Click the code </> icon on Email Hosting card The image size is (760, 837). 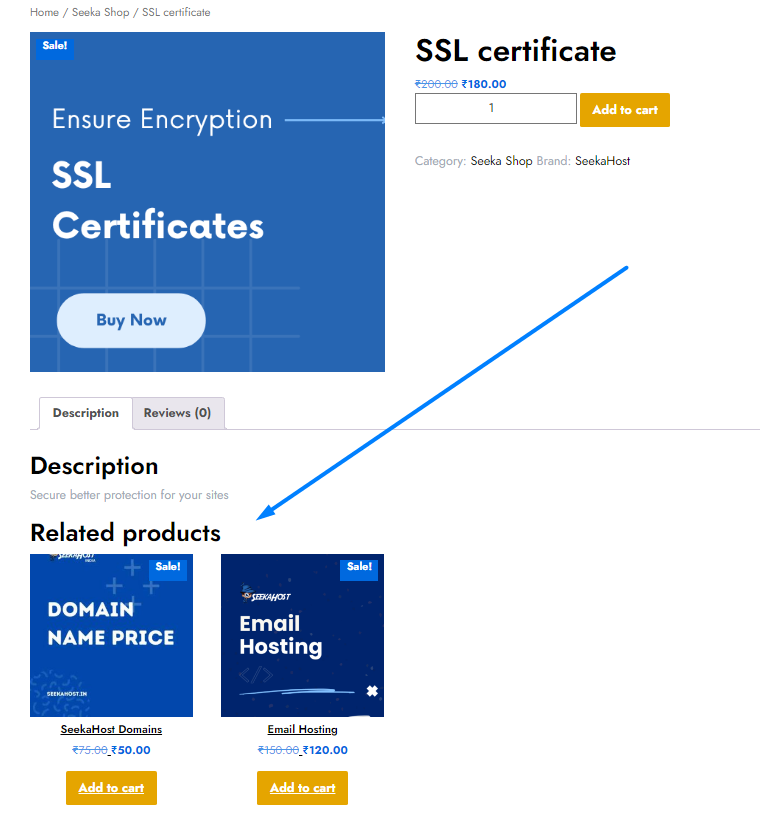coord(256,673)
